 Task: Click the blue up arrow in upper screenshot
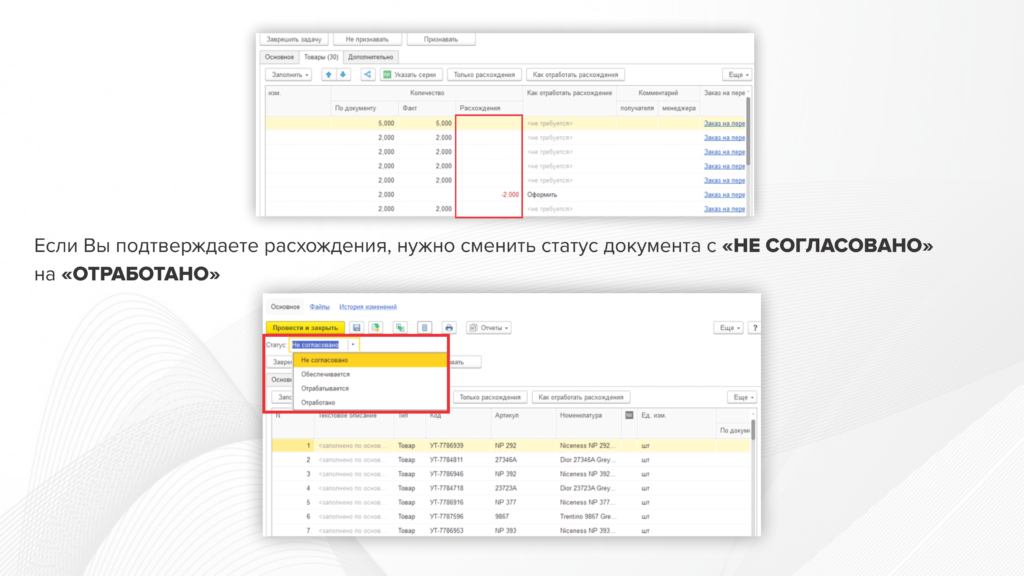click(x=328, y=74)
